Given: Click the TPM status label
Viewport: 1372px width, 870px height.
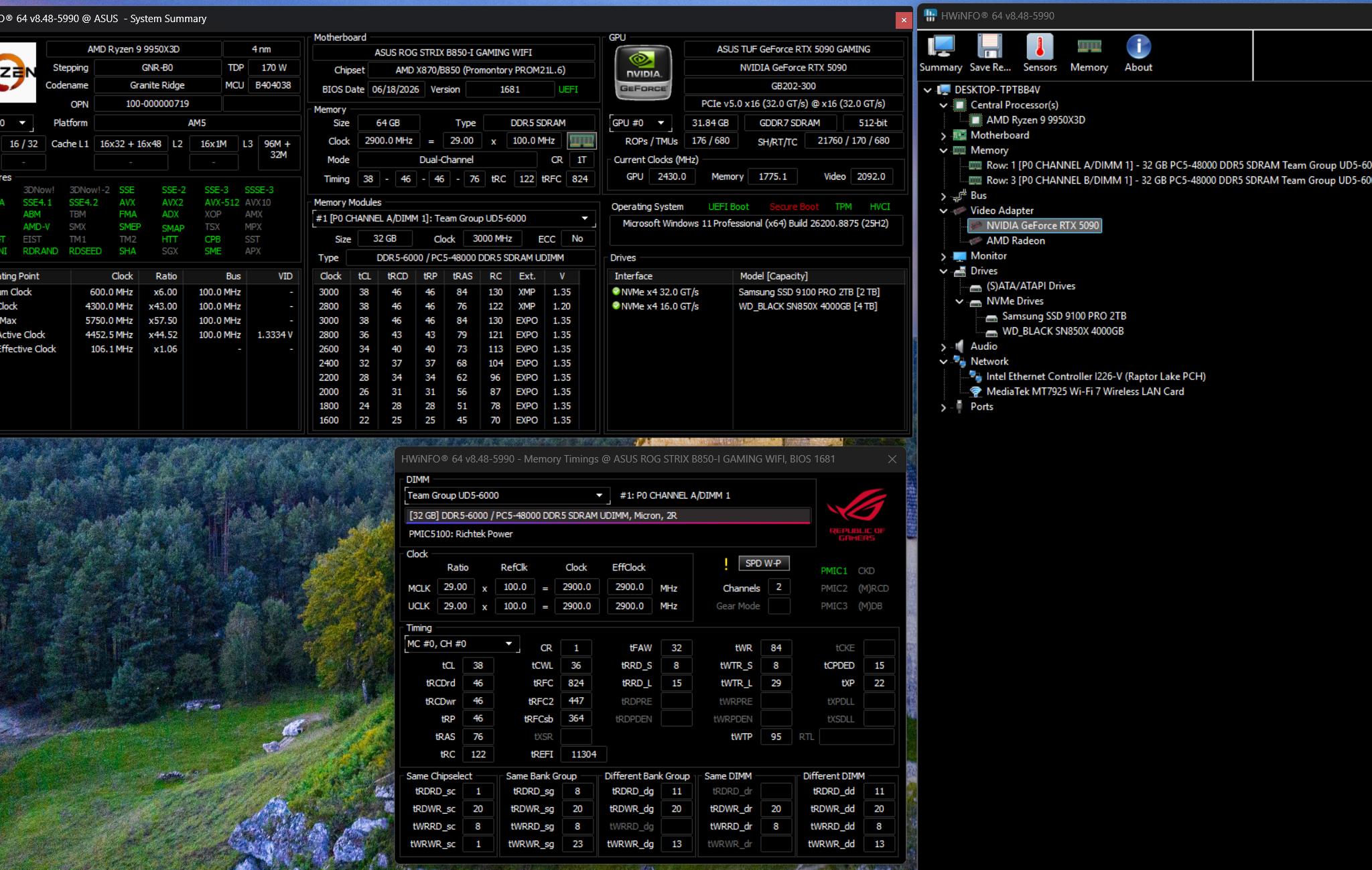Looking at the screenshot, I should tap(843, 207).
